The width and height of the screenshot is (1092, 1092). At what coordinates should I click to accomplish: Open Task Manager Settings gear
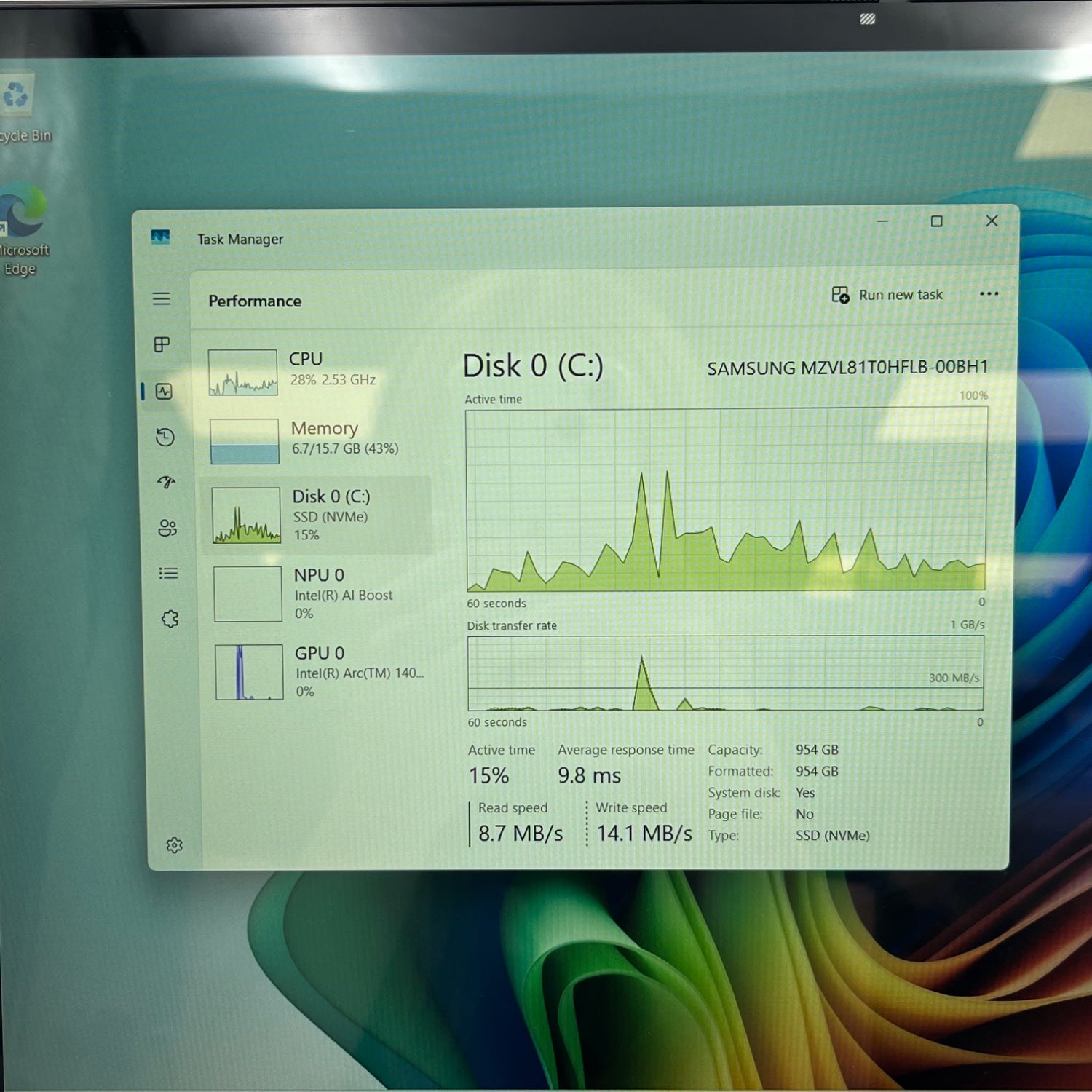point(174,845)
